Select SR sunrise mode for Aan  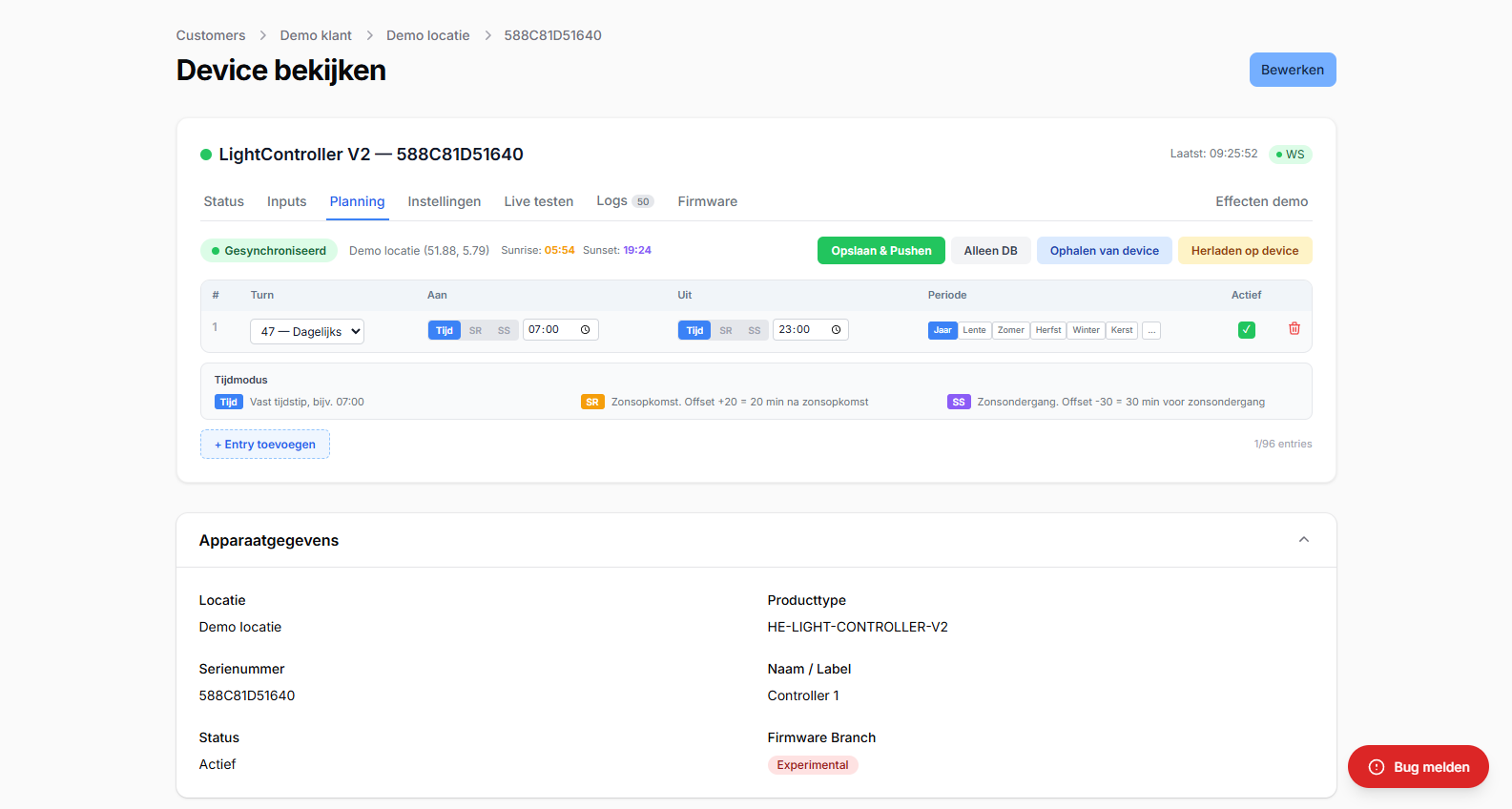click(475, 331)
